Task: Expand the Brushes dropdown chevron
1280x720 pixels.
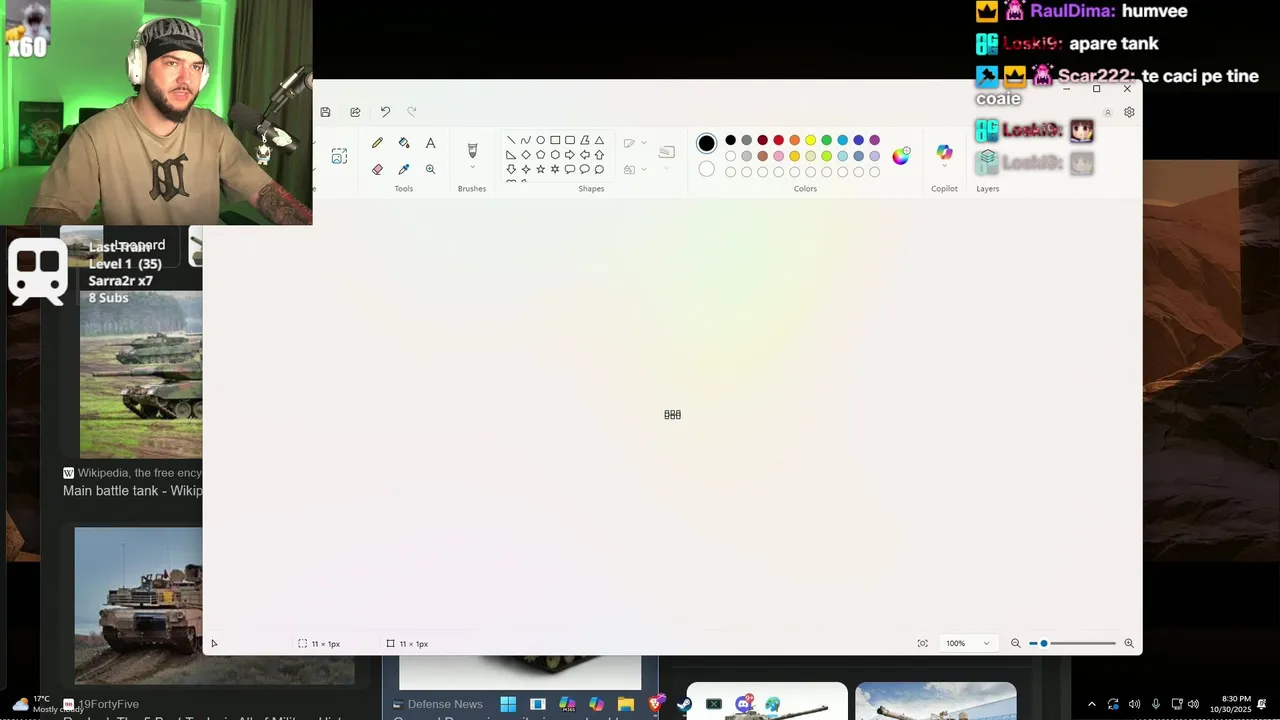Action: click(x=472, y=167)
